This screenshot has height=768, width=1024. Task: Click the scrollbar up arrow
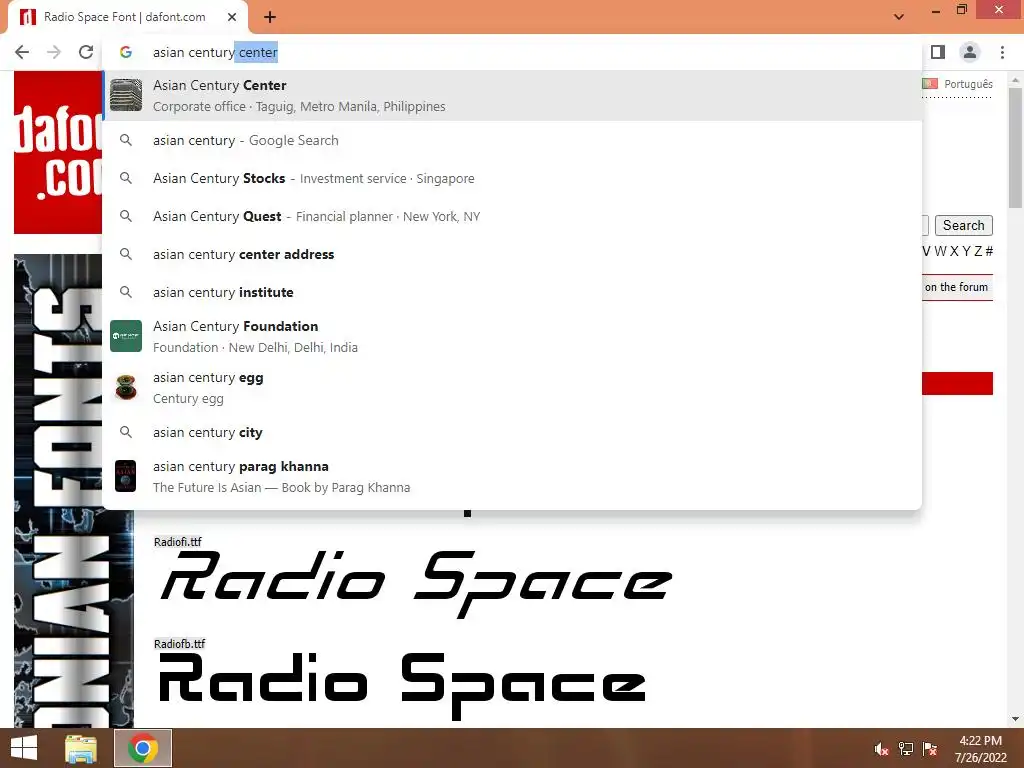tap(1015, 80)
